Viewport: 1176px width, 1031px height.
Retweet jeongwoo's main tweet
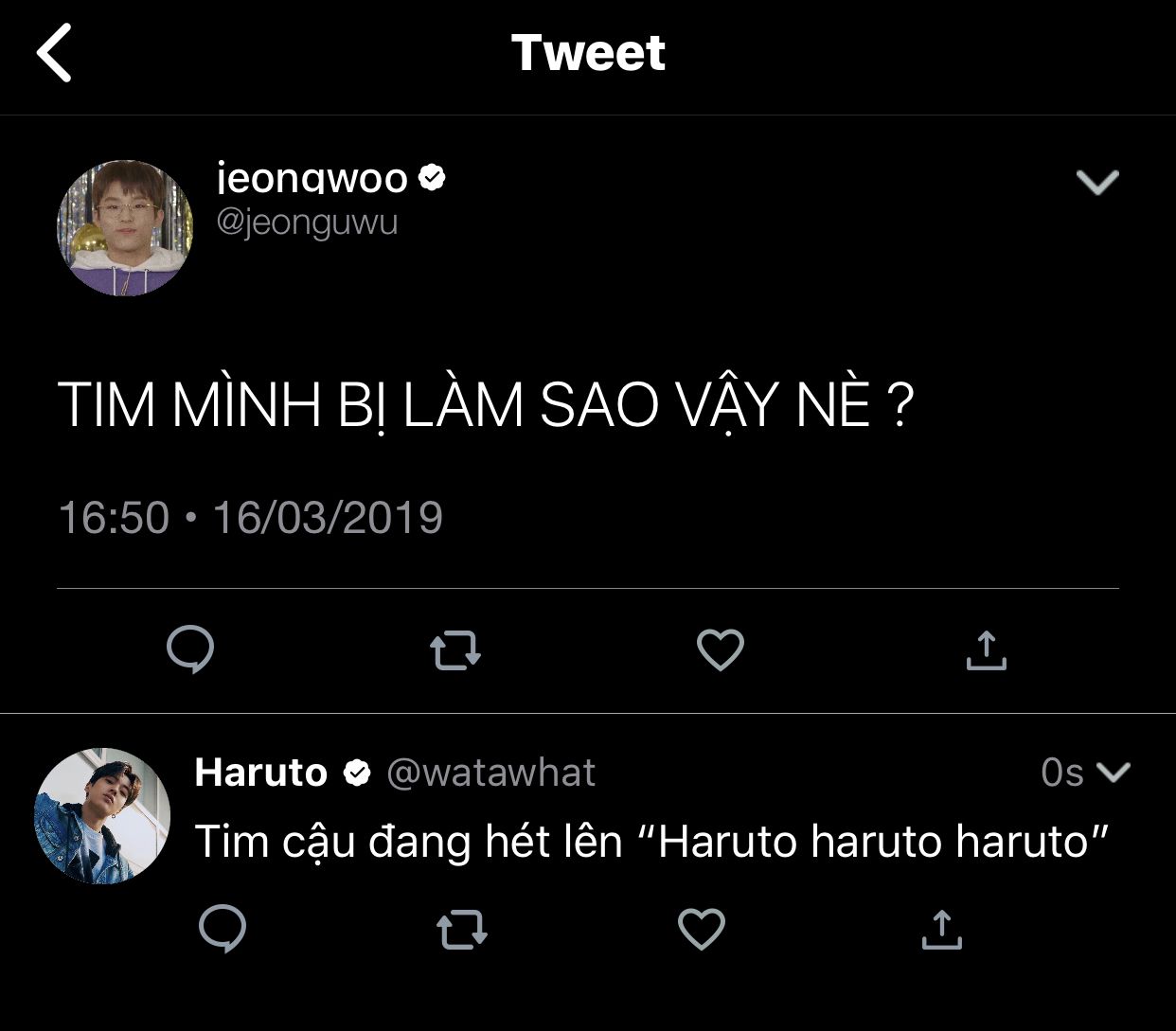[x=455, y=651]
